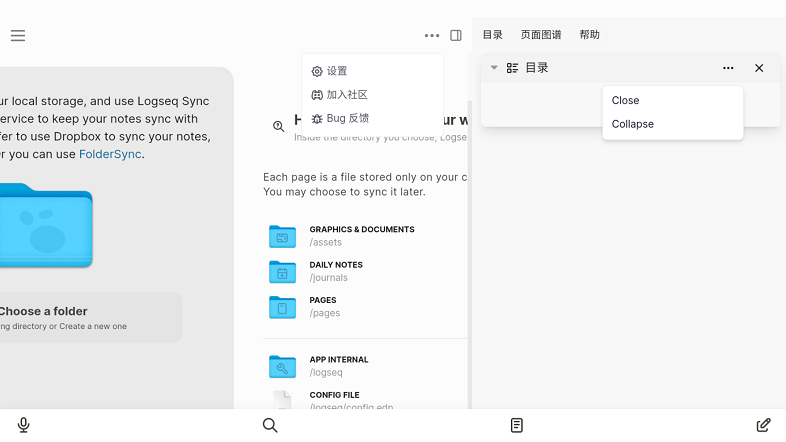This screenshot has width=786, height=442.
Task: Open the 目录 panel three-dots options
Action: click(728, 68)
